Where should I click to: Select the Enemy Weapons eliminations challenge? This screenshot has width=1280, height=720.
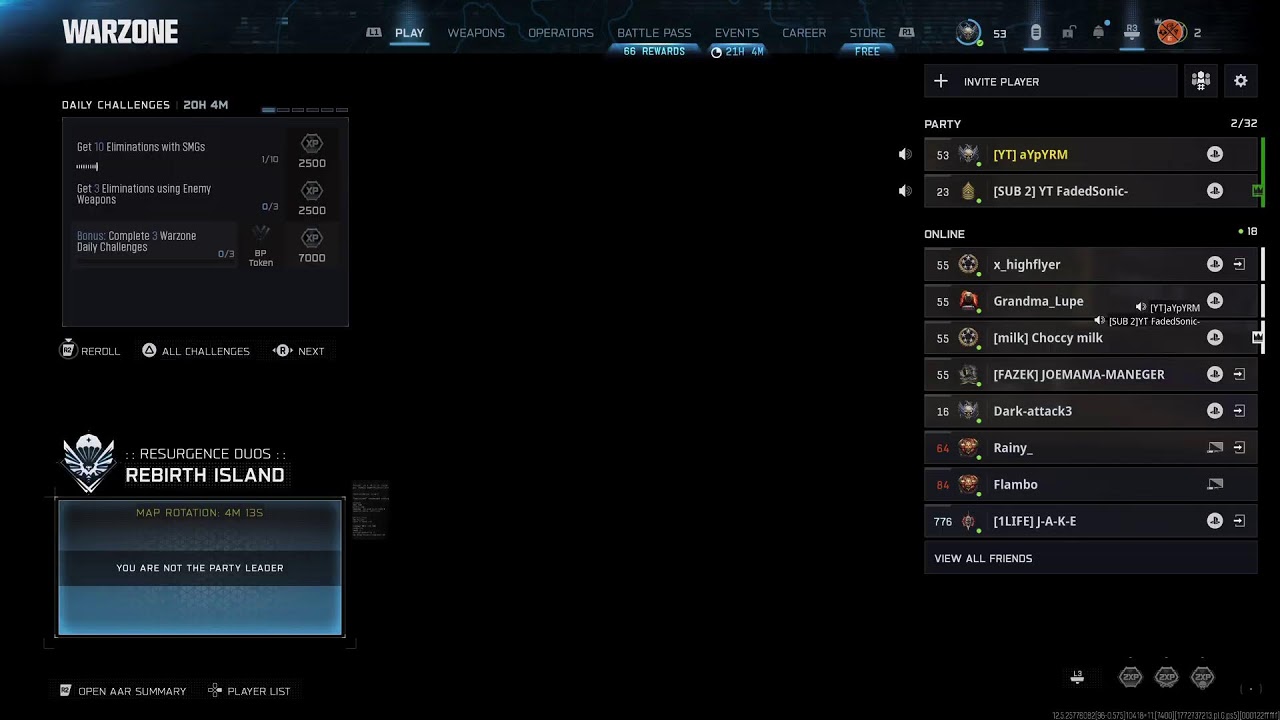coord(178,198)
